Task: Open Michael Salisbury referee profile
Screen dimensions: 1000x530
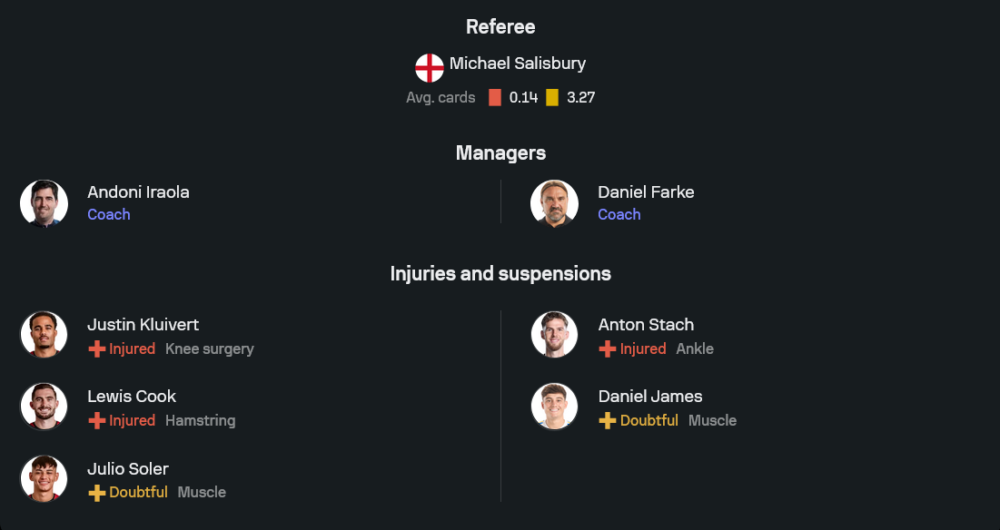Action: click(517, 63)
